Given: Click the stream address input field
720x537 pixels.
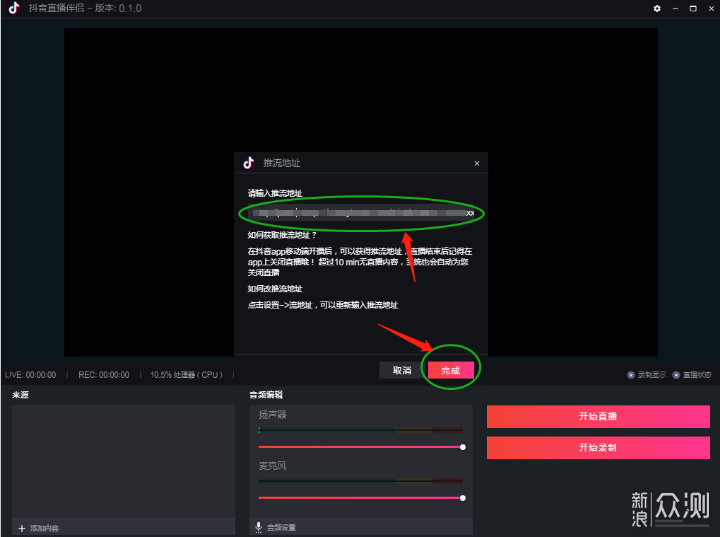Looking at the screenshot, I should (361, 213).
